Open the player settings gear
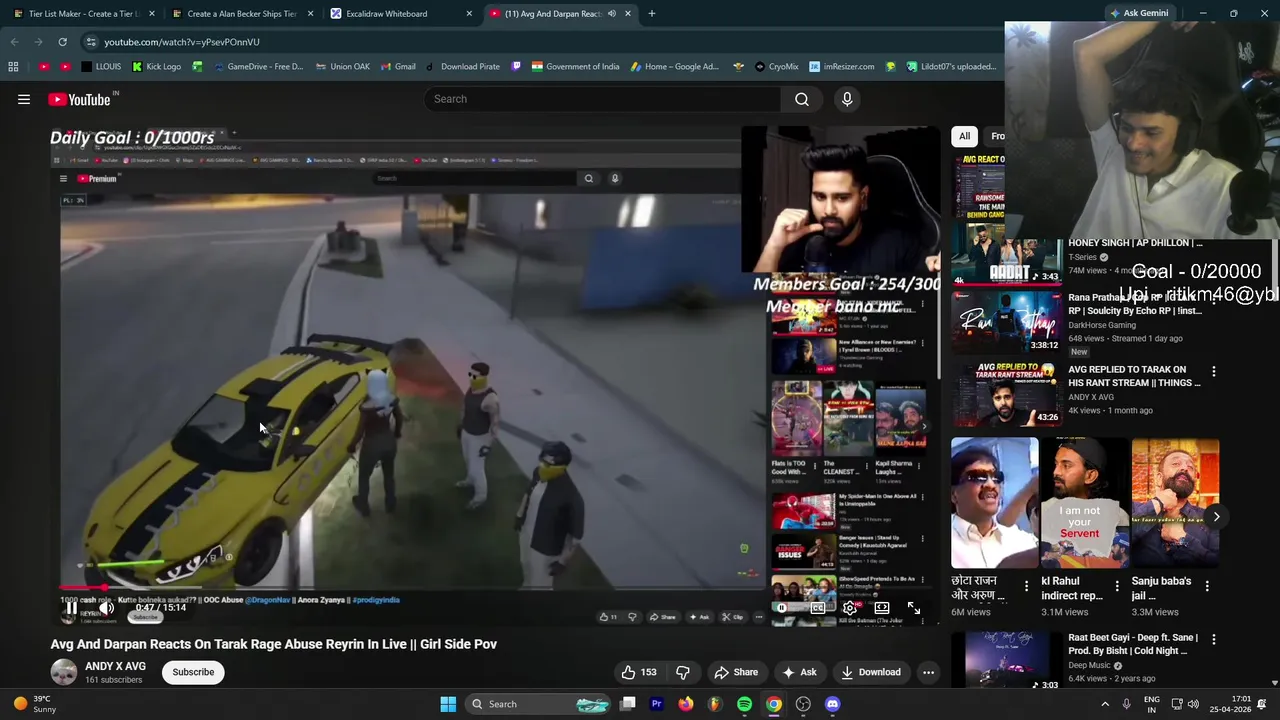This screenshot has width=1280, height=720. click(850, 607)
